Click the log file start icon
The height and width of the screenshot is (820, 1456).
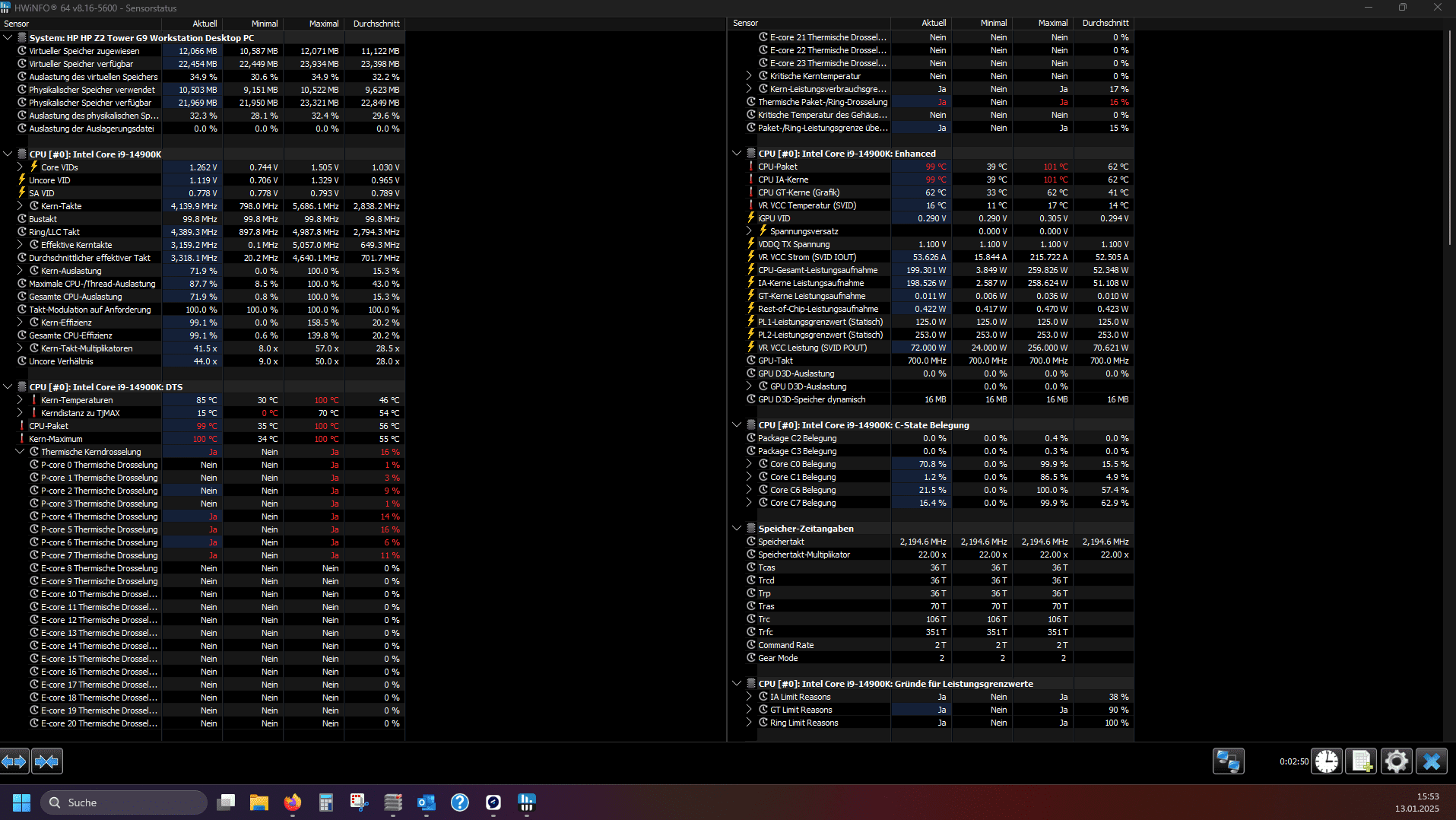point(1361,761)
